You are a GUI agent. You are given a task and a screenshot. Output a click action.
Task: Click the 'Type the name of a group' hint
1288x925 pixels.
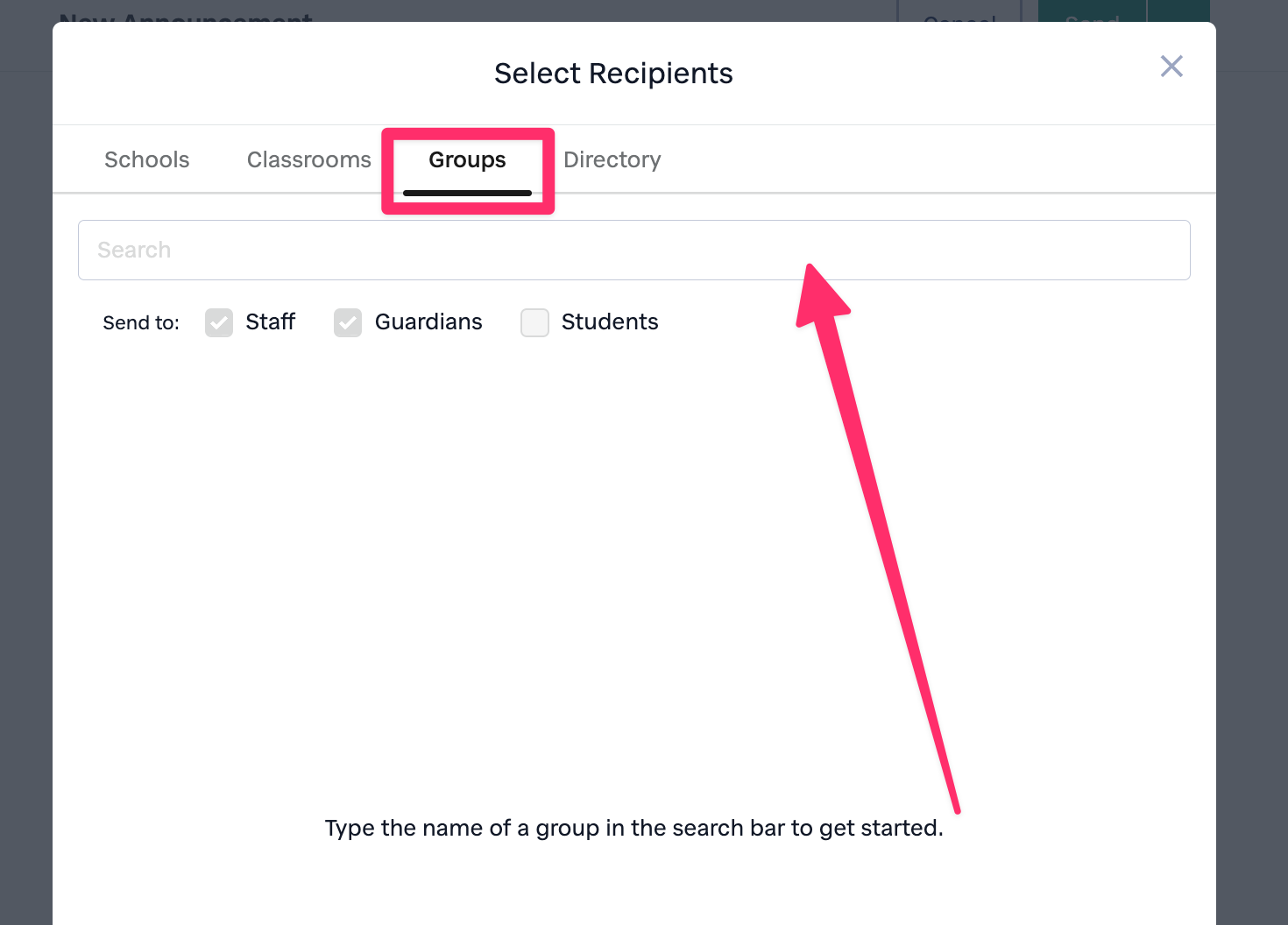(x=633, y=829)
